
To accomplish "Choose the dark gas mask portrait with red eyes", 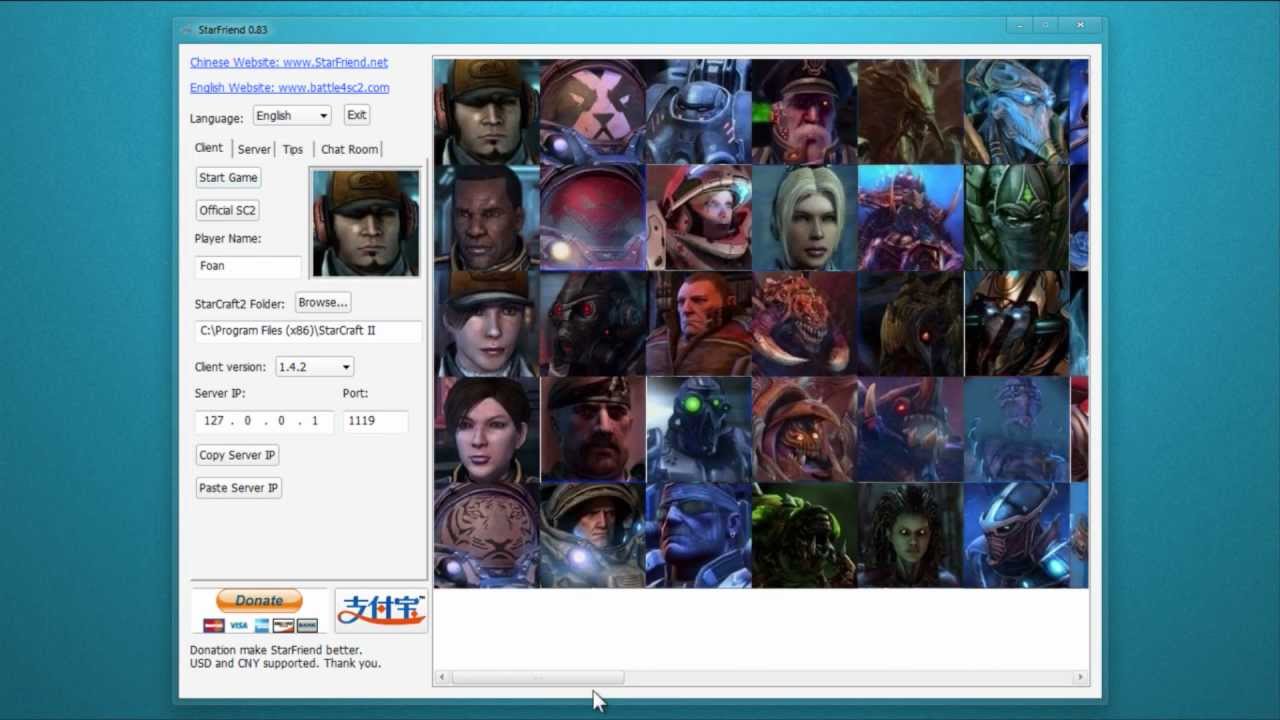I will pyautogui.click(x=592, y=323).
